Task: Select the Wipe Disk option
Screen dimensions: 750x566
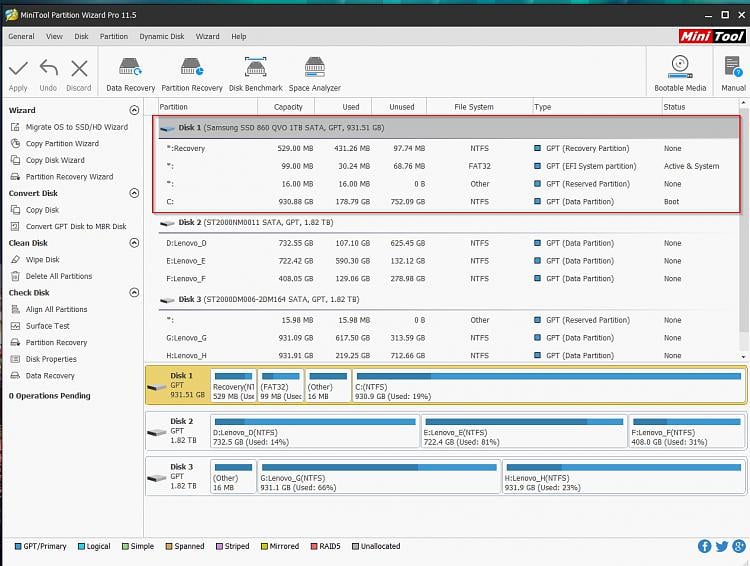Action: (x=42, y=260)
